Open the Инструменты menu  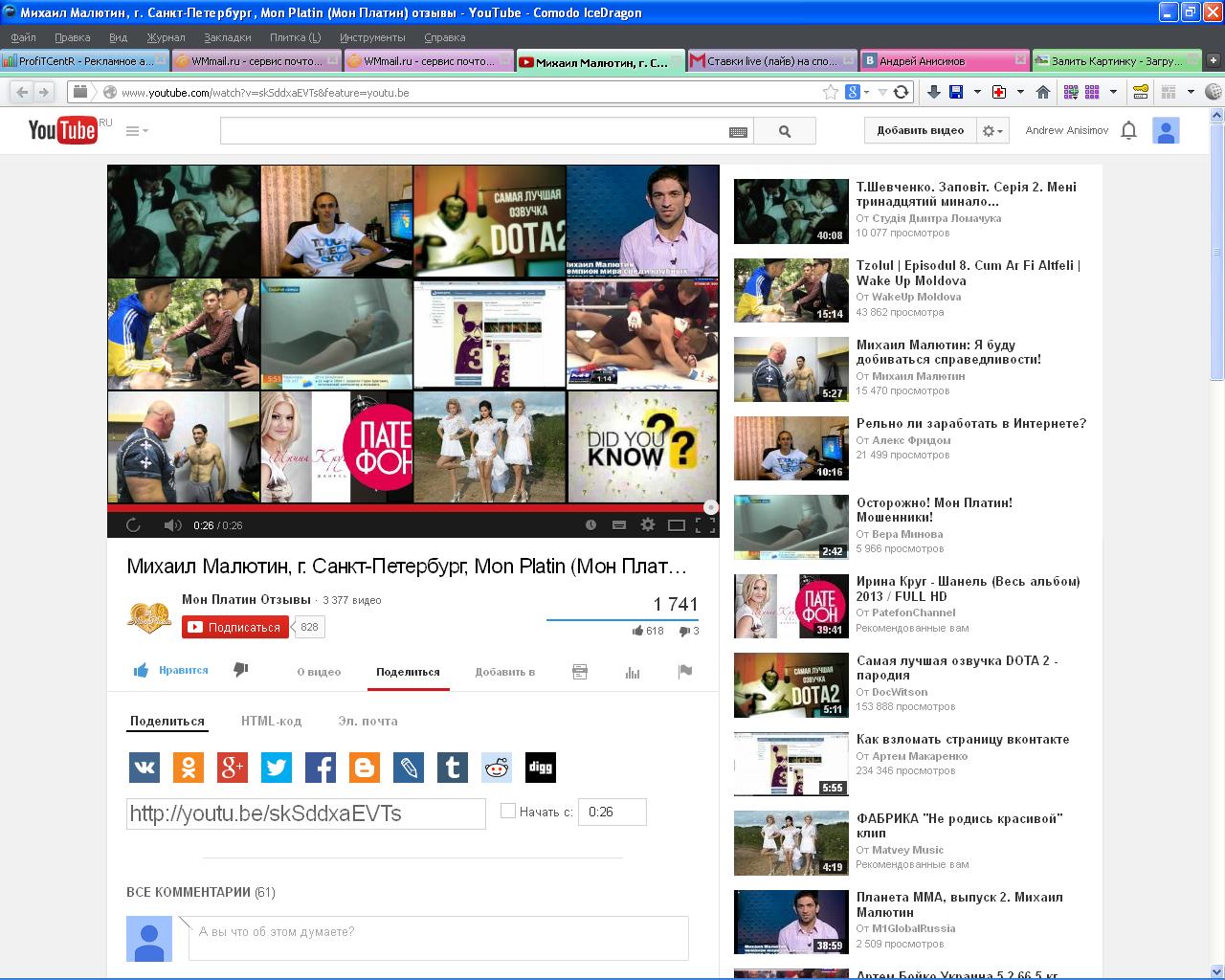372,37
